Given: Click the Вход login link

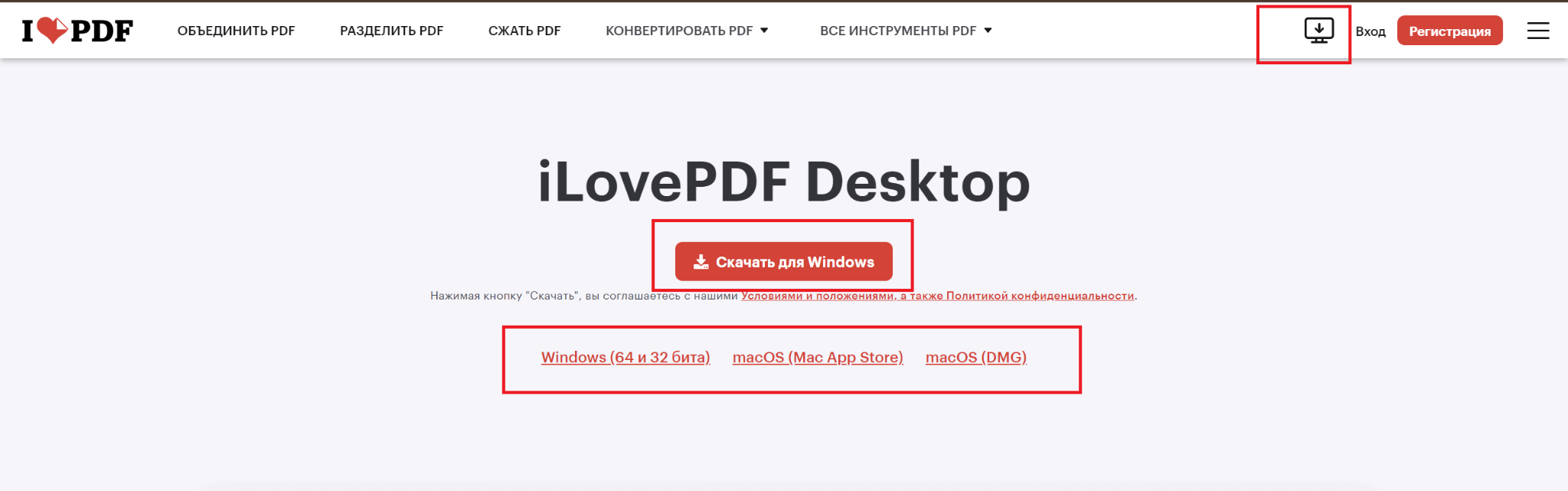Looking at the screenshot, I should (x=1370, y=31).
